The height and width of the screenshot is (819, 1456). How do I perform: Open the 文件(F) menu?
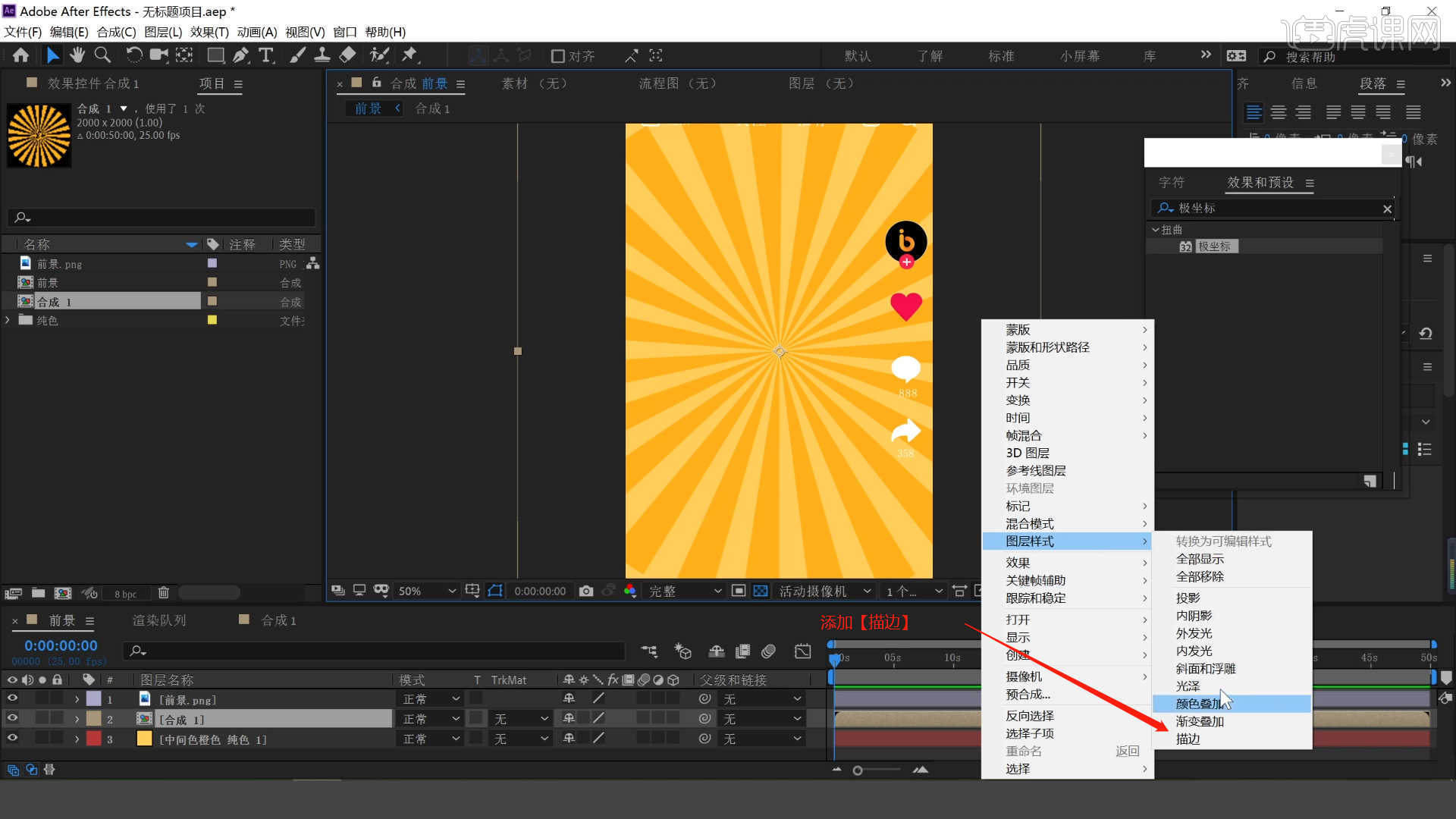[23, 32]
